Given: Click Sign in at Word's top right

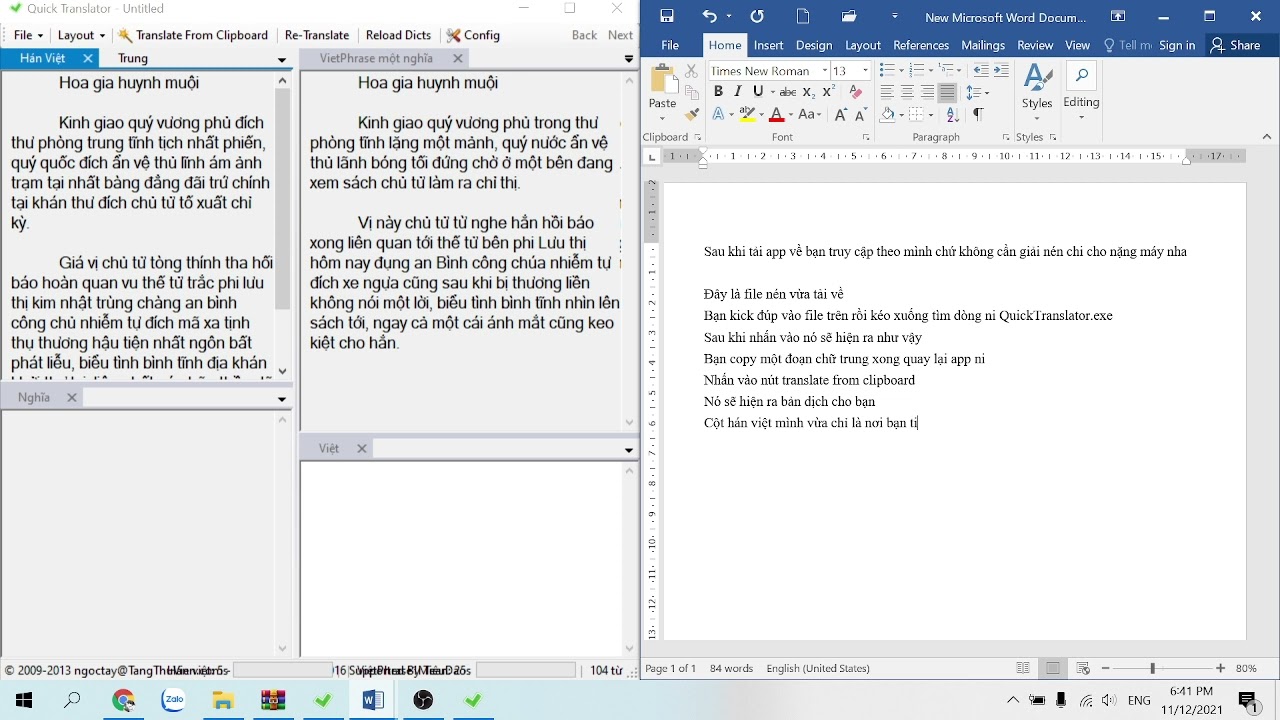Looking at the screenshot, I should [x=1177, y=45].
